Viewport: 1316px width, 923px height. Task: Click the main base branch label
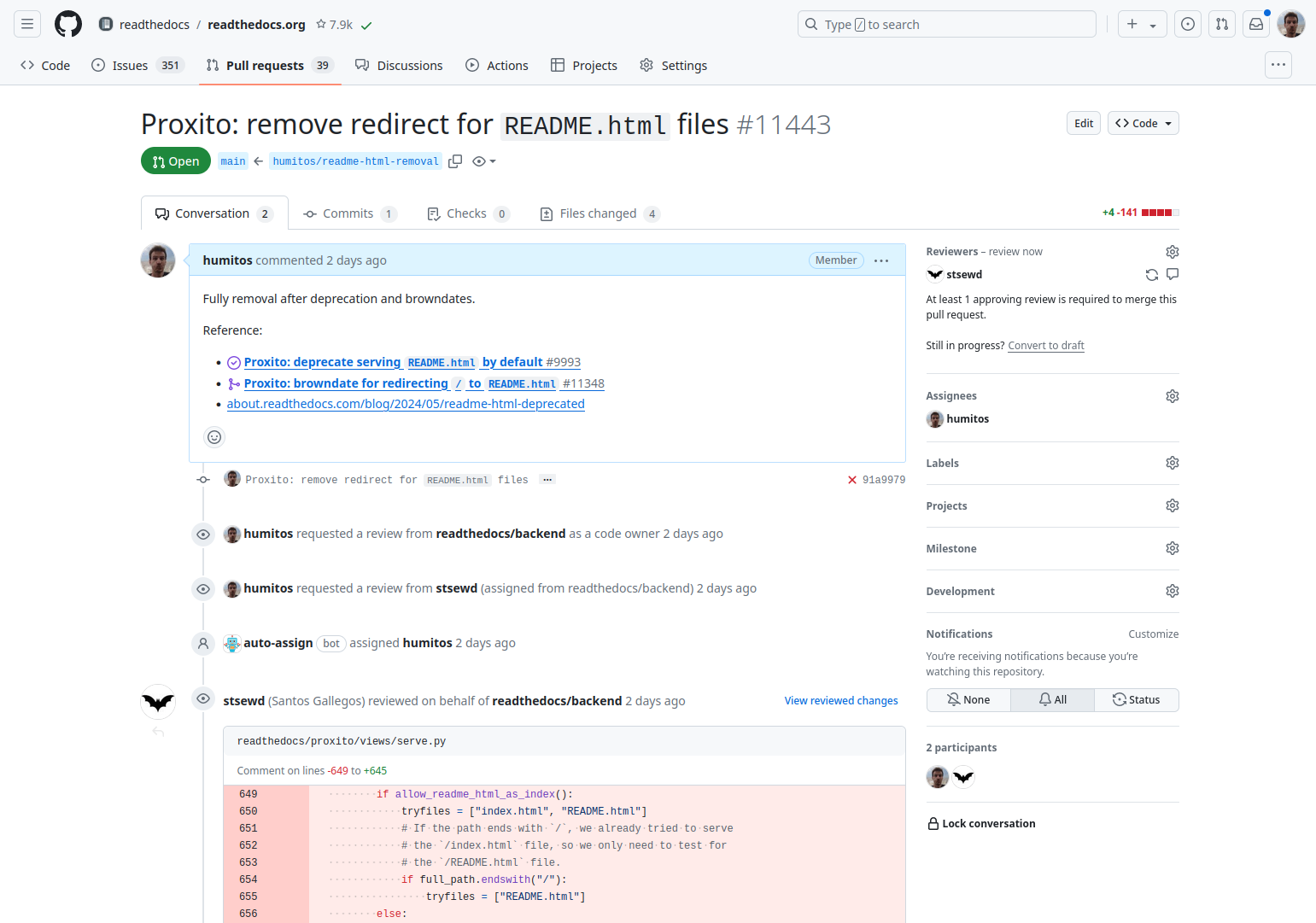pos(233,161)
